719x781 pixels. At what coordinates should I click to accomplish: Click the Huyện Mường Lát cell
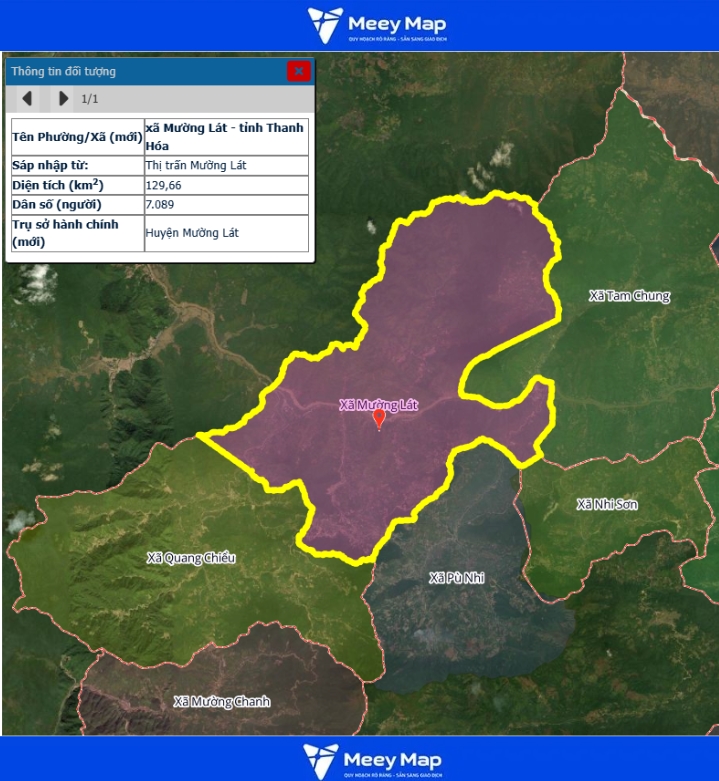(x=192, y=233)
